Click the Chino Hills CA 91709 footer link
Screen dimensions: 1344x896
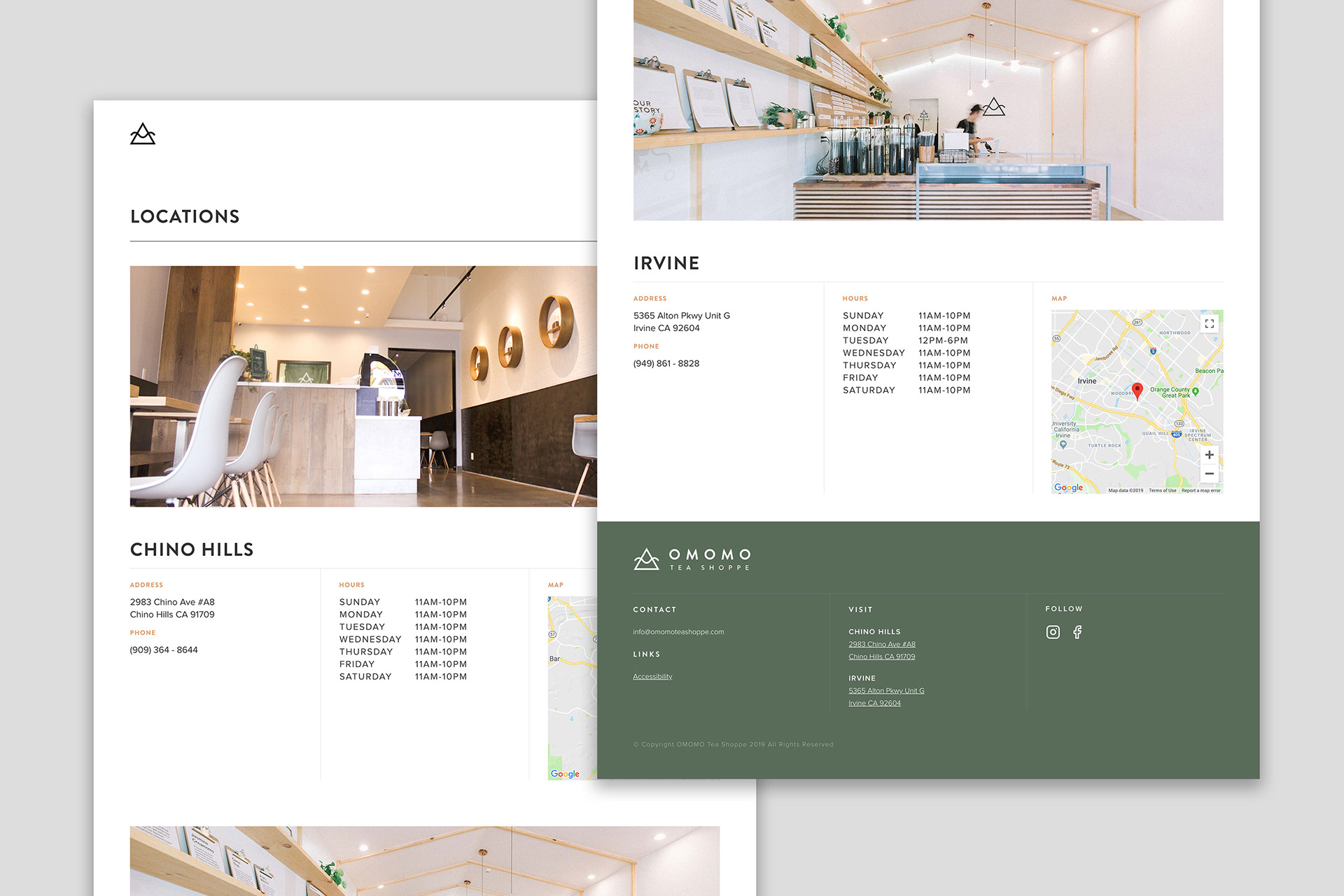click(x=881, y=657)
